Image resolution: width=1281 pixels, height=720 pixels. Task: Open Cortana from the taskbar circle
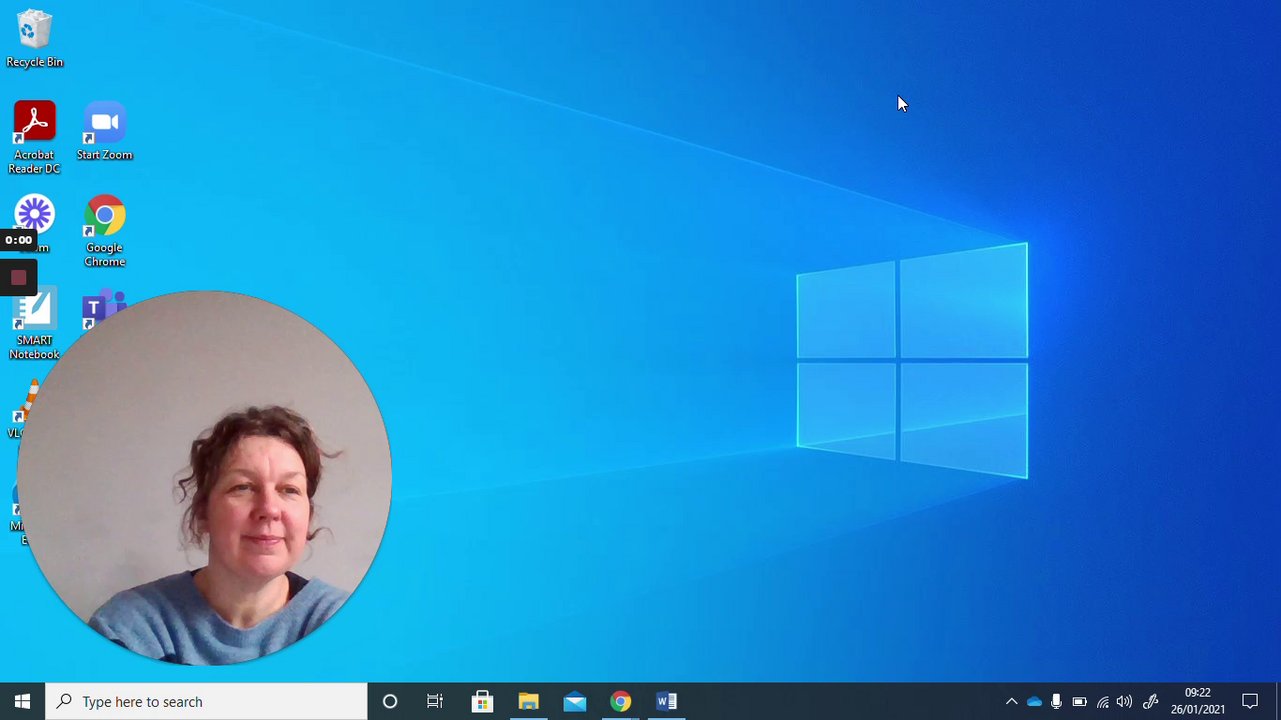390,701
